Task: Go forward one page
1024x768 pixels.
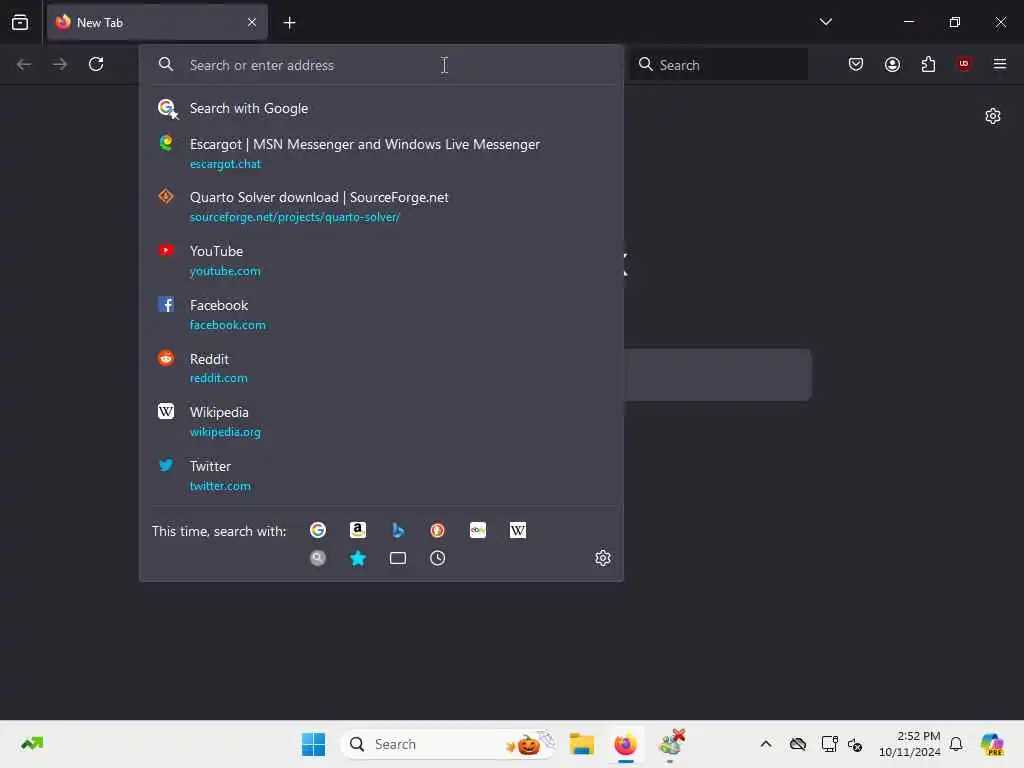Action: point(60,64)
